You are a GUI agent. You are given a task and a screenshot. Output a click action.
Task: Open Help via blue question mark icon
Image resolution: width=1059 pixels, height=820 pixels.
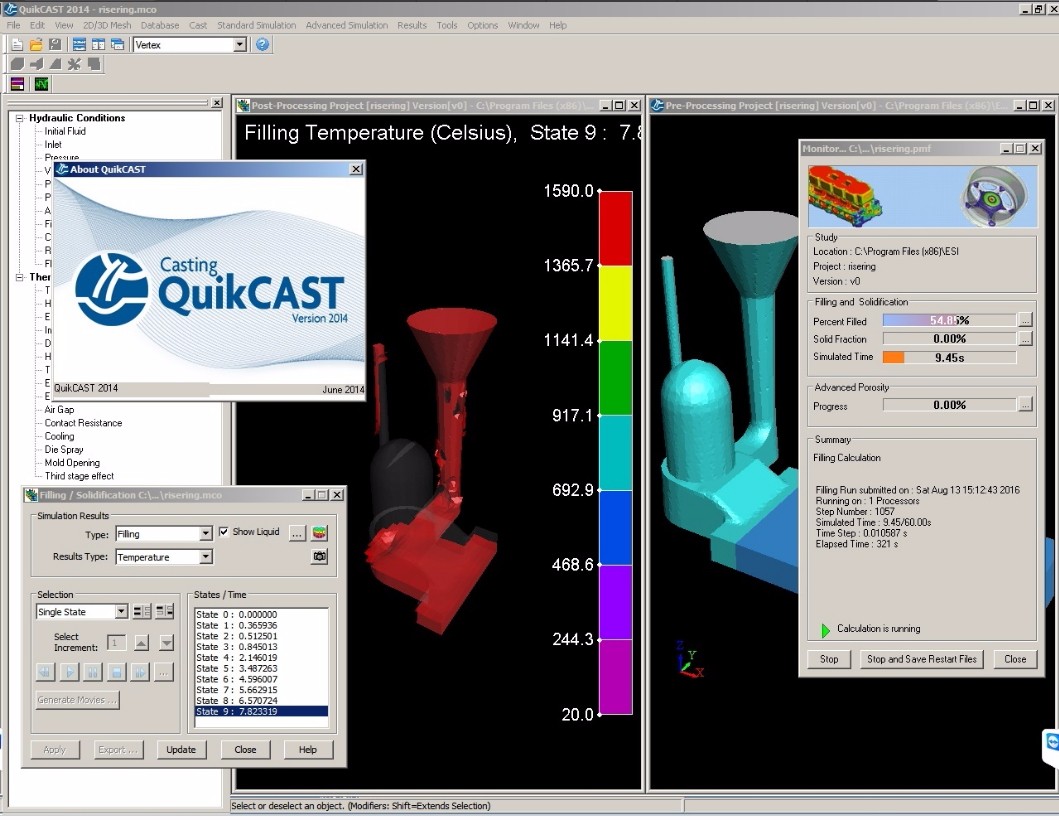click(x=262, y=45)
